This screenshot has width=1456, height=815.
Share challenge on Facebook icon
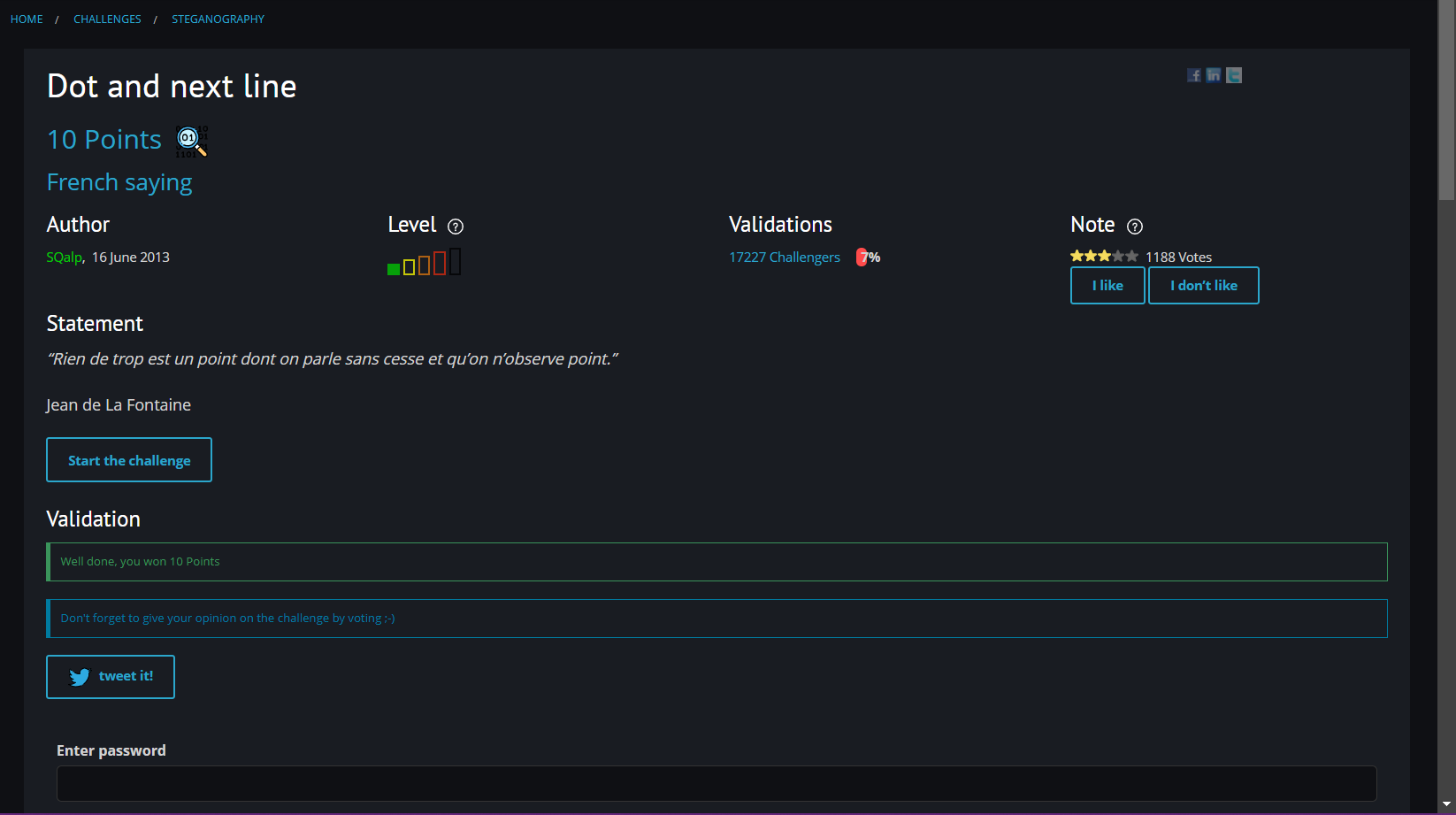click(1193, 75)
